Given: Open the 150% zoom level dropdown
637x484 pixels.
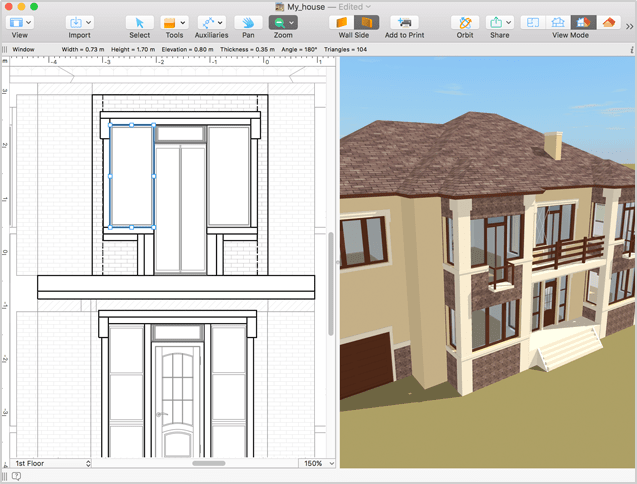Looking at the screenshot, I should [318, 464].
